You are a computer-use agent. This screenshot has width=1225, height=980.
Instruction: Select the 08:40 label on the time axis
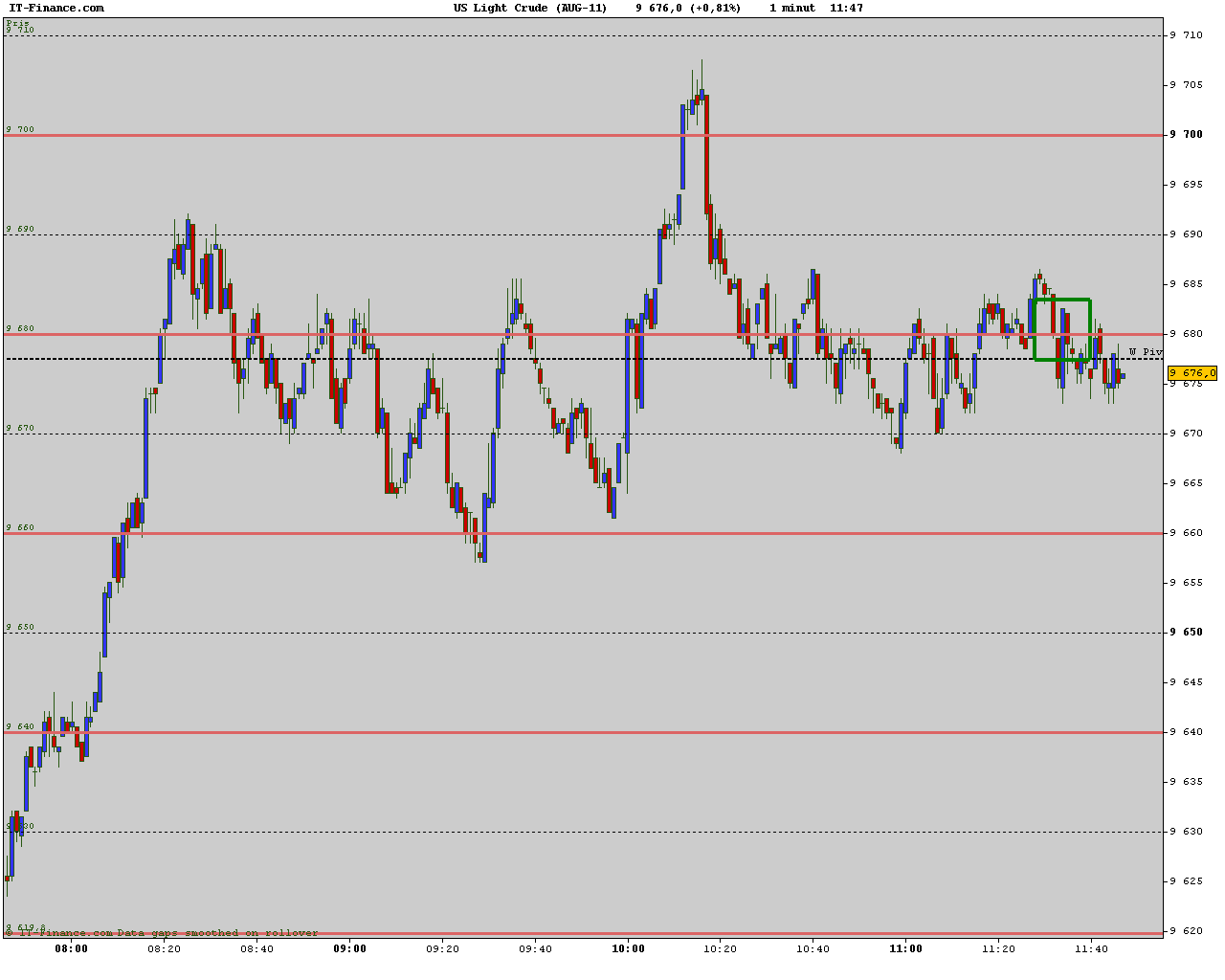[257, 949]
